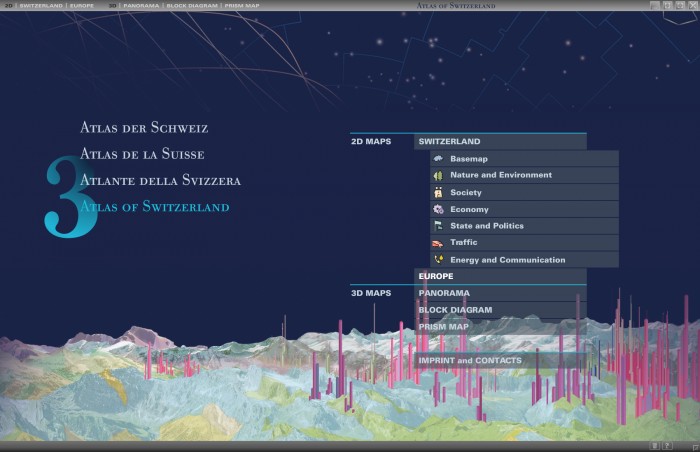Switch language to Atlas der Schweiz
700x452 pixels.
coord(144,127)
